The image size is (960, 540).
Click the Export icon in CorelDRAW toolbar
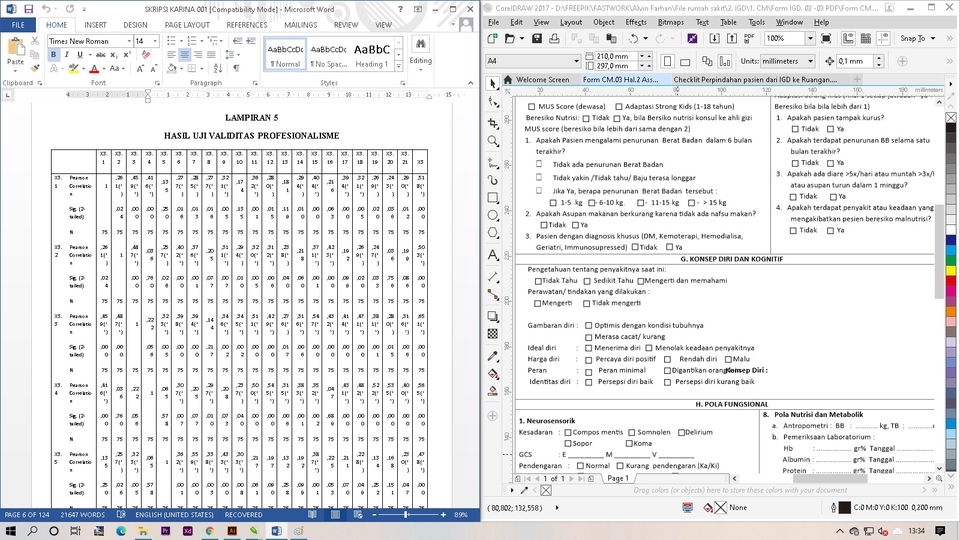click(x=732, y=39)
